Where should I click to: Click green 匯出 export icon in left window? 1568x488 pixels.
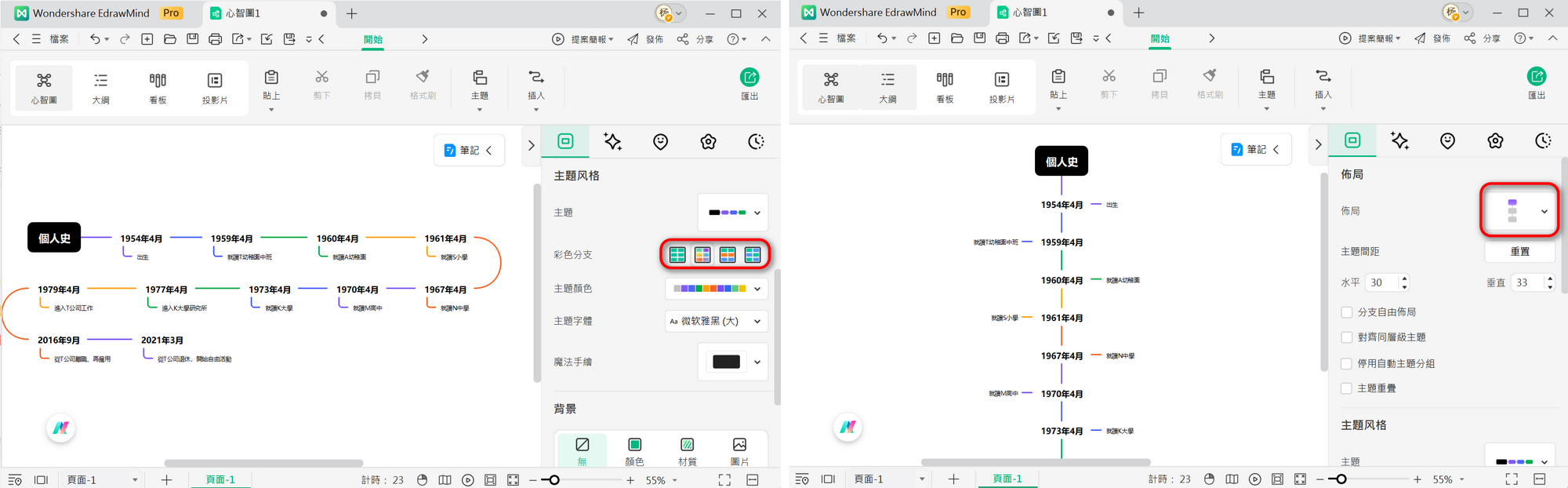pyautogui.click(x=750, y=77)
